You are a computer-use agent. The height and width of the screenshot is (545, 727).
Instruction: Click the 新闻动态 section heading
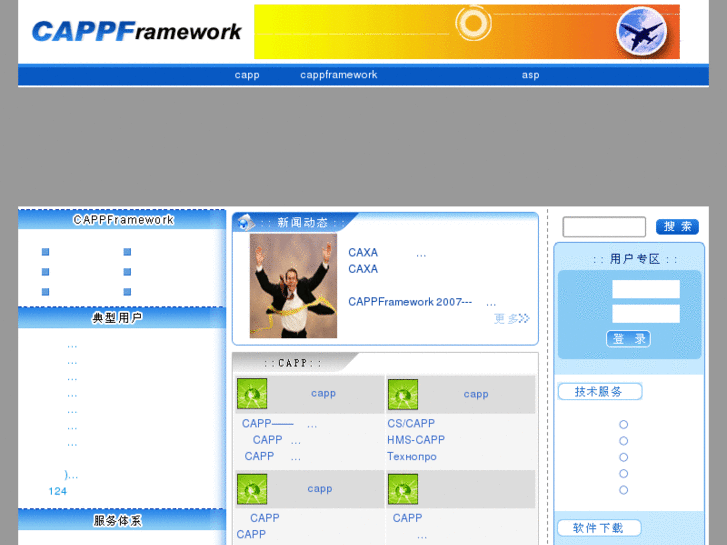pyautogui.click(x=302, y=223)
